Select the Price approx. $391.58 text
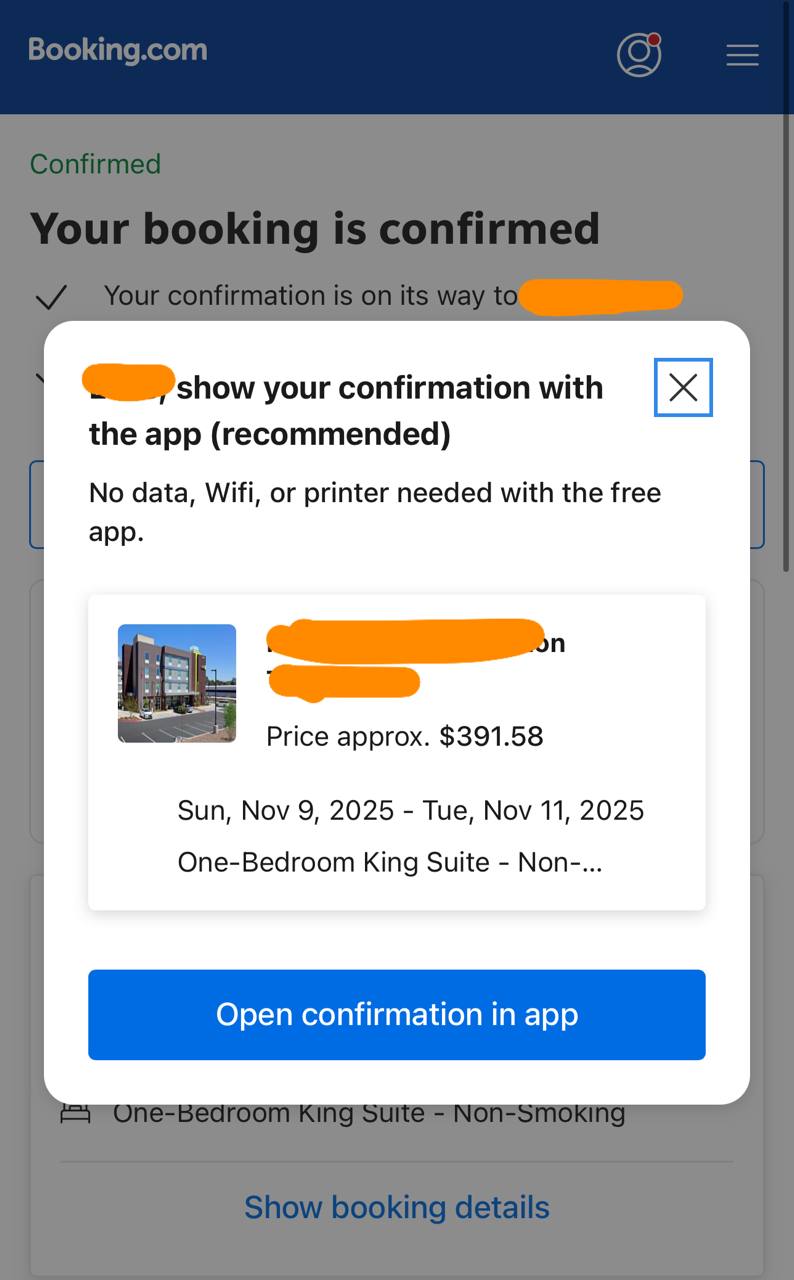This screenshot has height=1280, width=794. tap(404, 737)
